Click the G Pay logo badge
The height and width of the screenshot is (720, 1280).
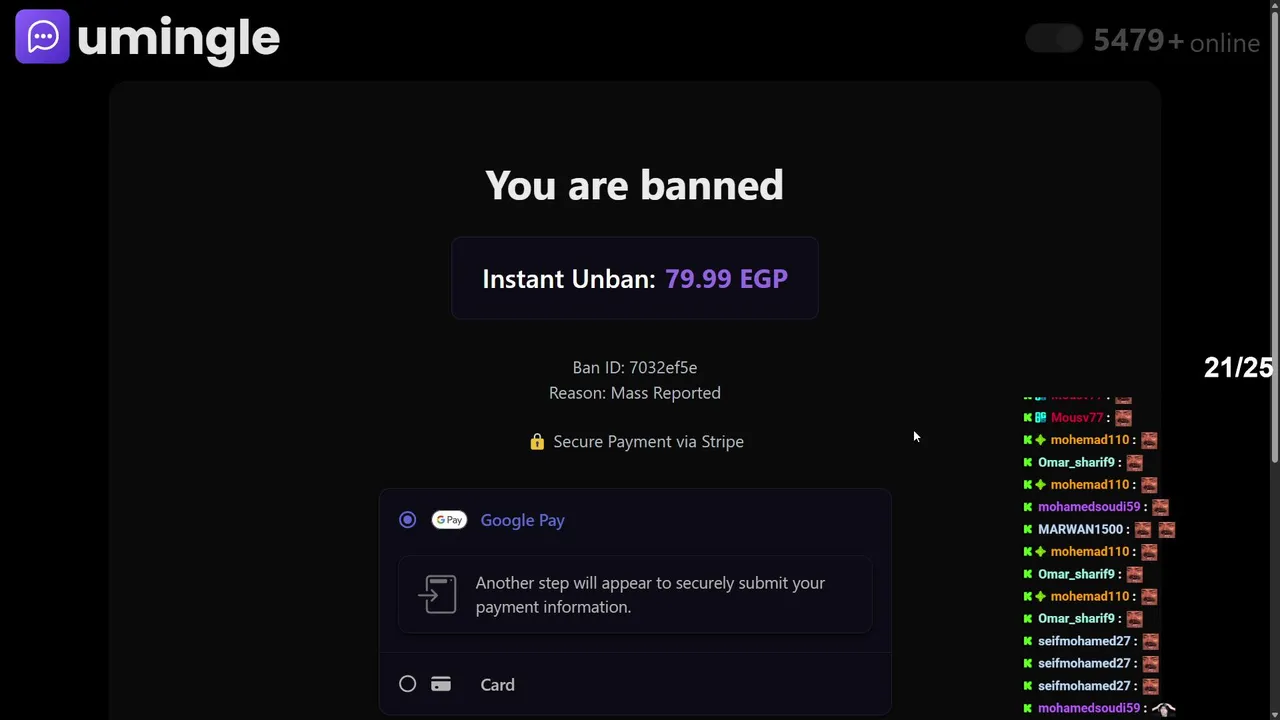coord(449,520)
